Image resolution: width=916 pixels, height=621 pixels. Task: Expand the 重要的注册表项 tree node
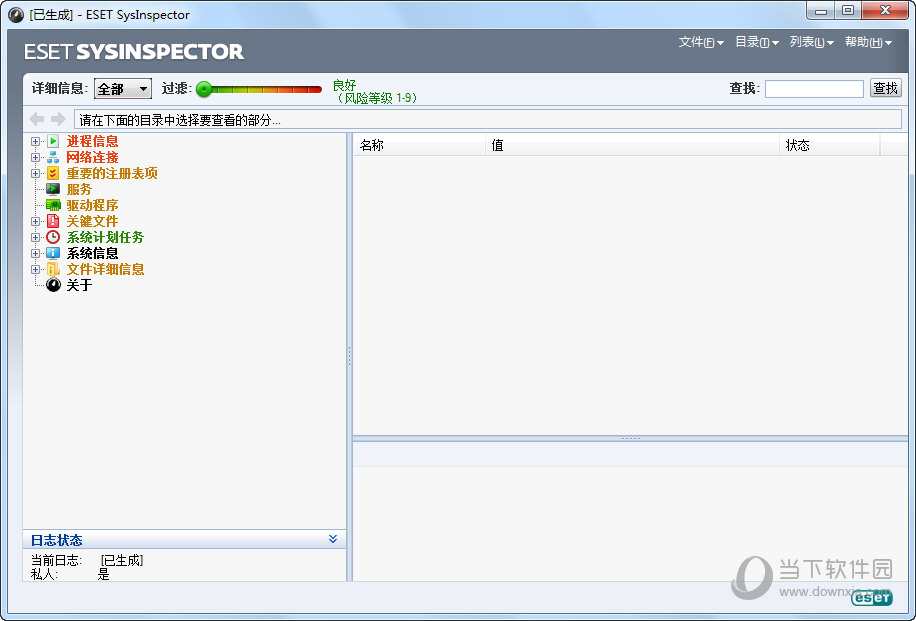36,174
